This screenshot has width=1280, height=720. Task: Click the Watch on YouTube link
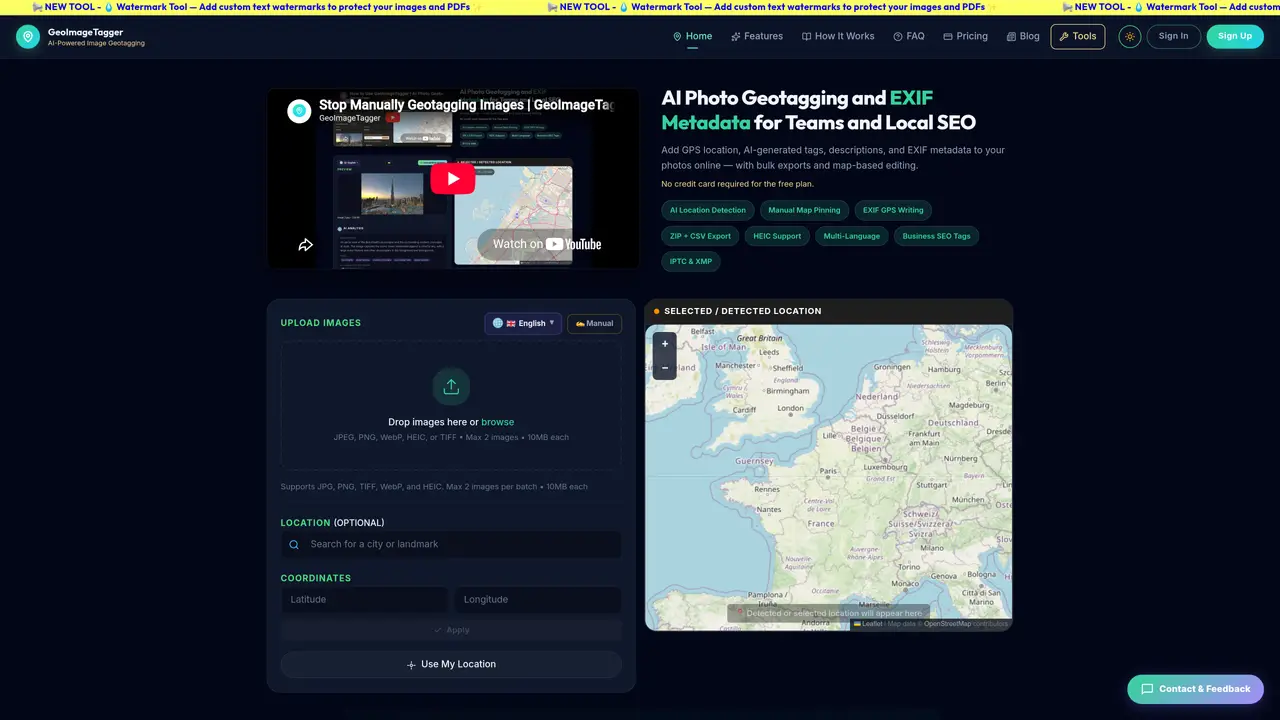pyautogui.click(x=547, y=244)
